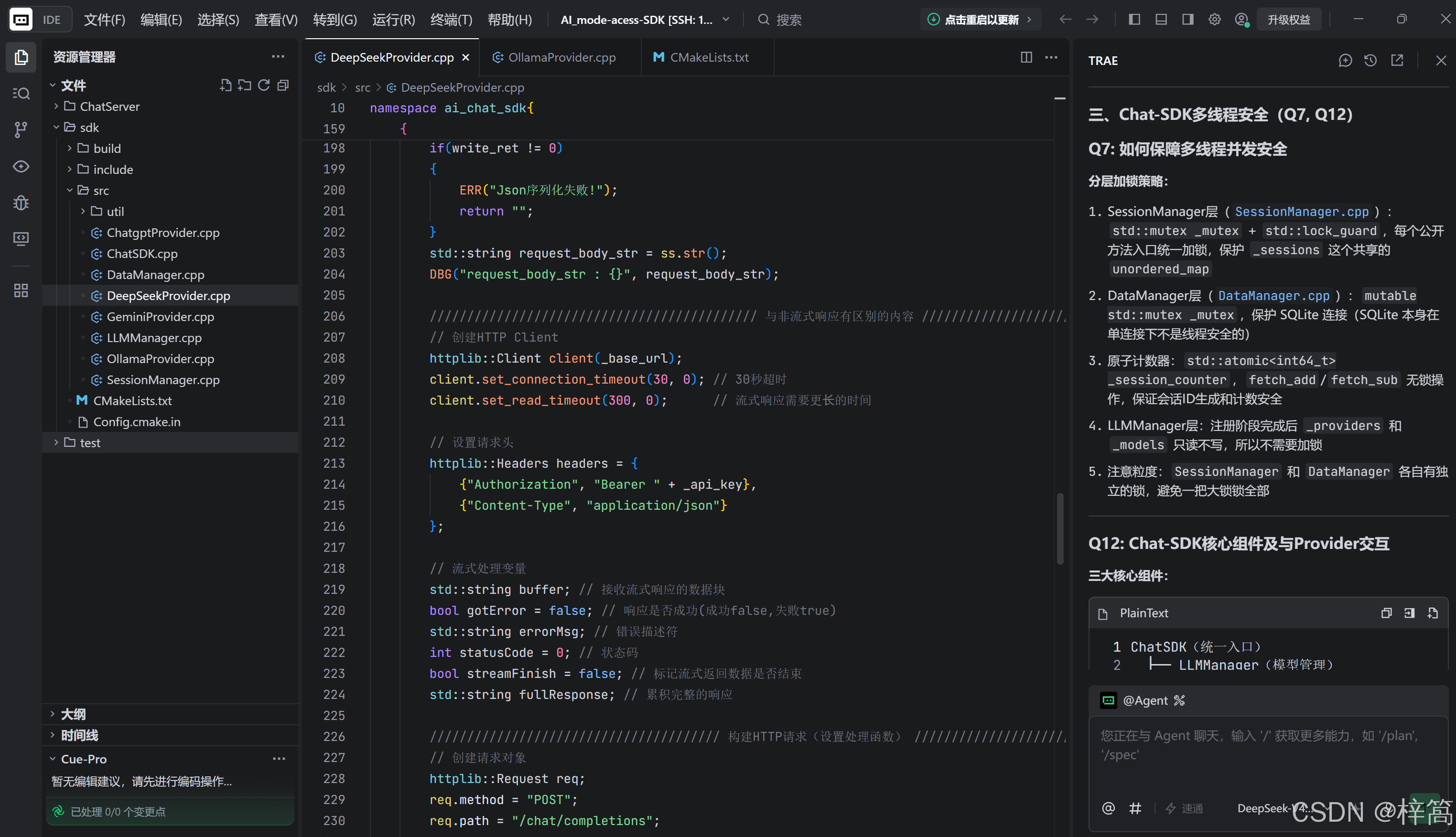Switch to the CMakeLists.txt tab

(x=708, y=57)
